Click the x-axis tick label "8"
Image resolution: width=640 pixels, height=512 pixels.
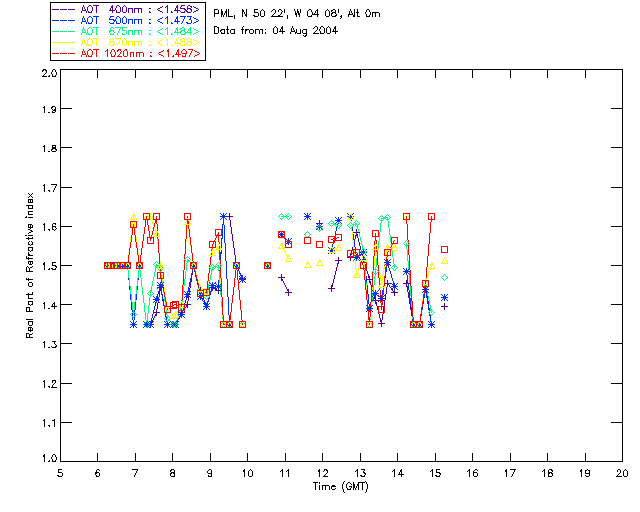coord(173,473)
